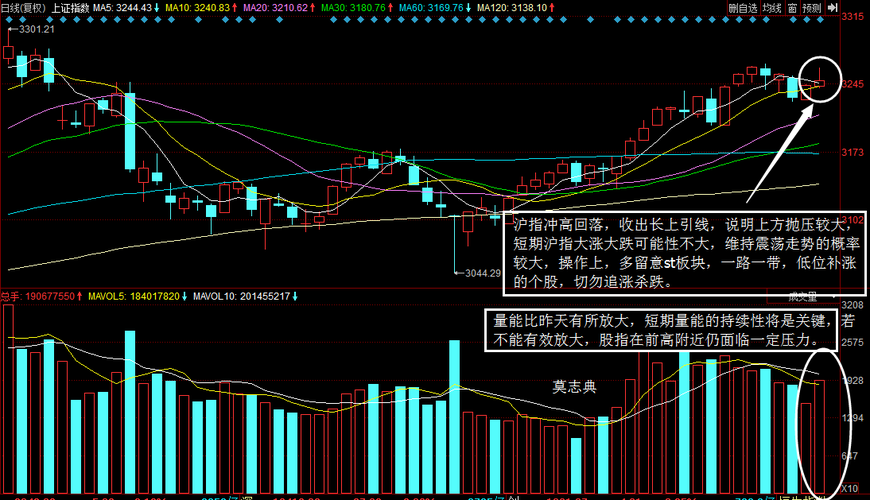This screenshot has height=500, width=870.
Task: Open the 成交量 indicator selector
Action: coord(803,297)
